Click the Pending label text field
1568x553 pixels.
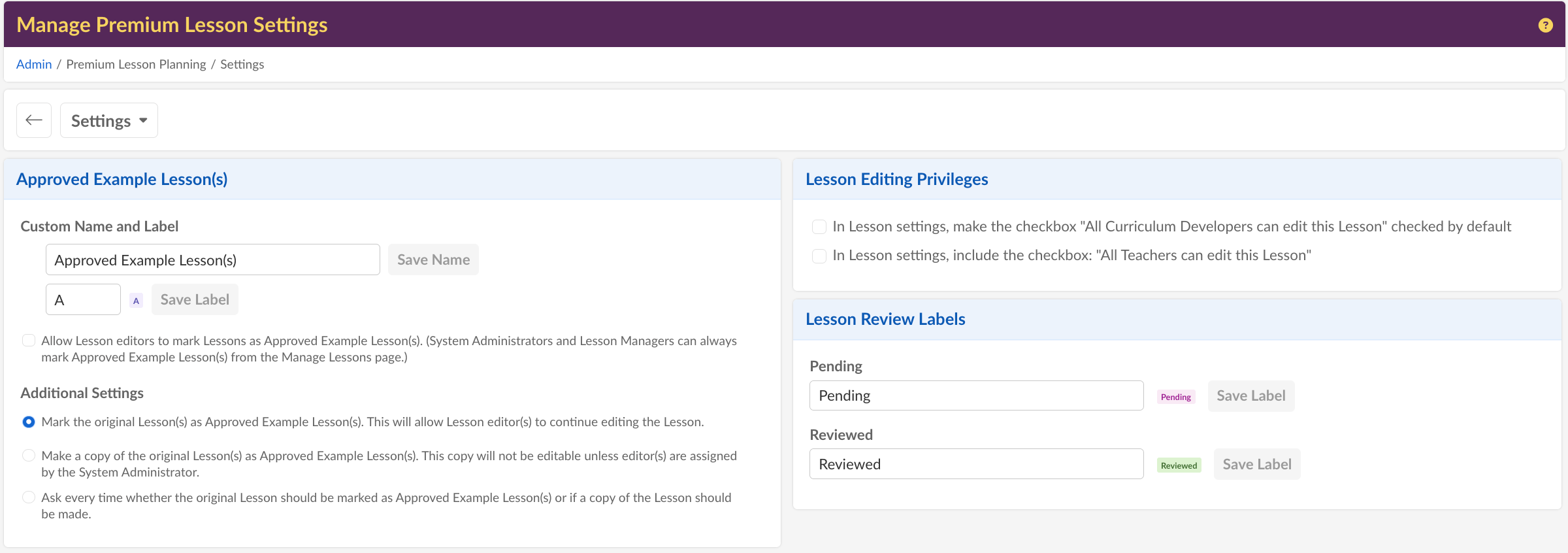click(x=976, y=395)
